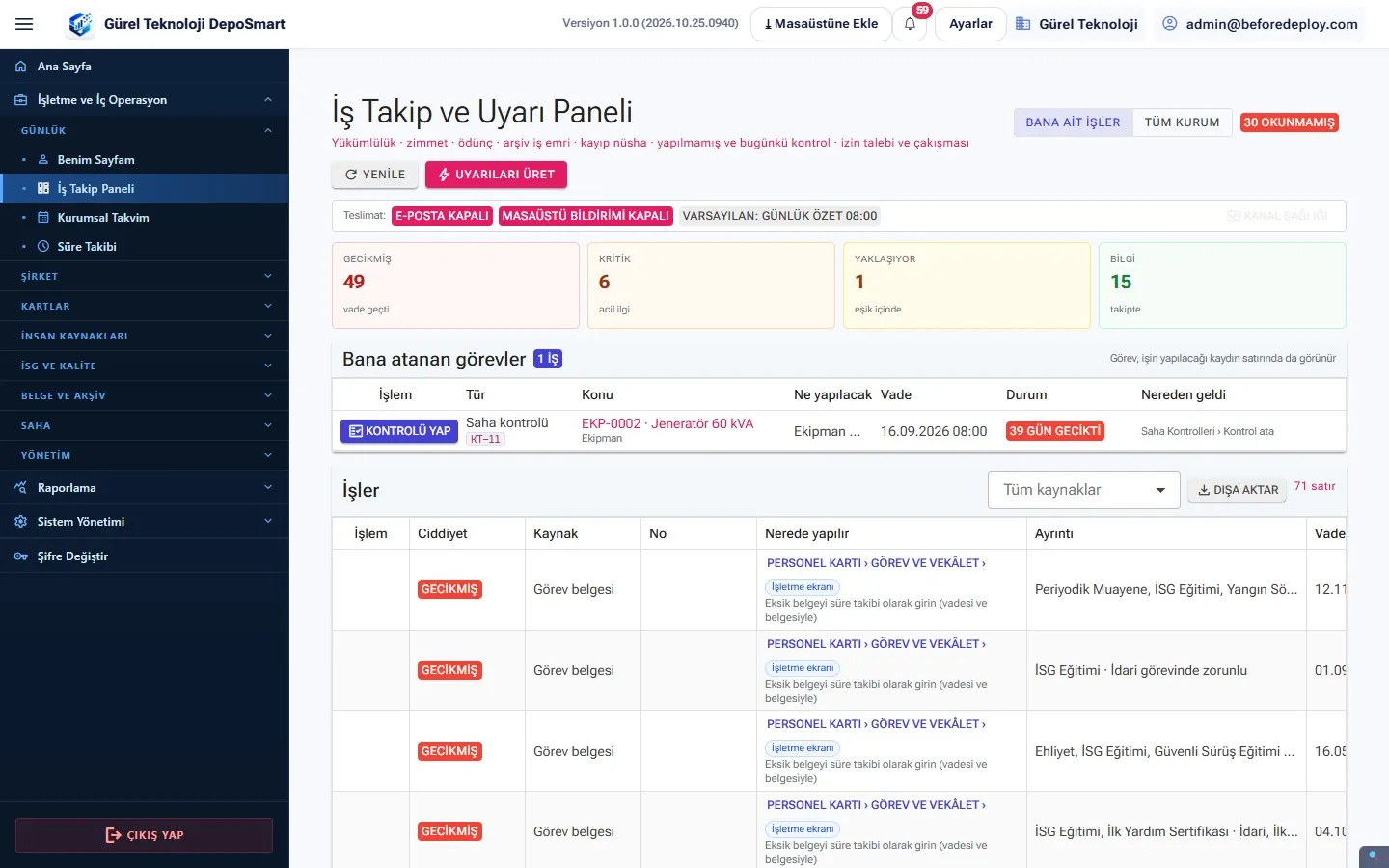Click the notification bell icon
Viewport: 1389px width, 868px height.
910,24
